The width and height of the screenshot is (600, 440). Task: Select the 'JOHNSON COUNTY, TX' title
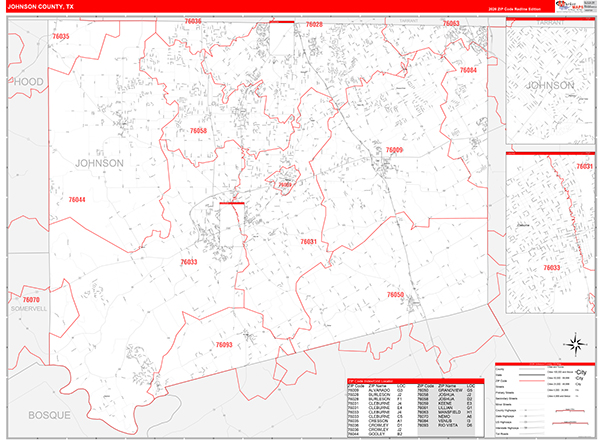click(41, 7)
